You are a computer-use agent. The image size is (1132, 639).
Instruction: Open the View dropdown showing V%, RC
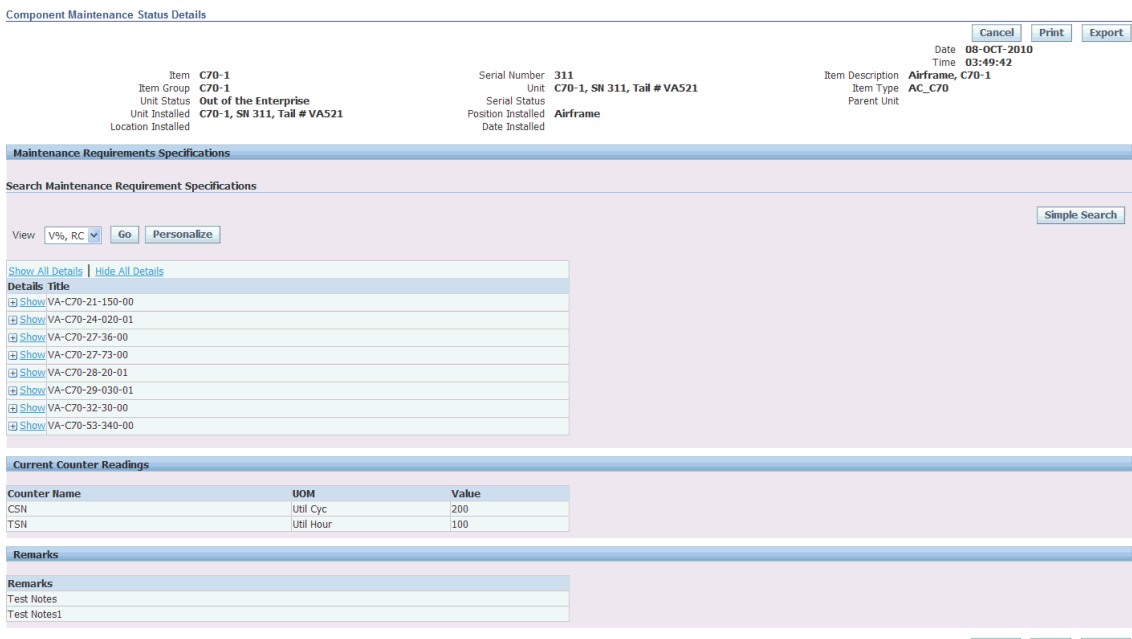73,235
